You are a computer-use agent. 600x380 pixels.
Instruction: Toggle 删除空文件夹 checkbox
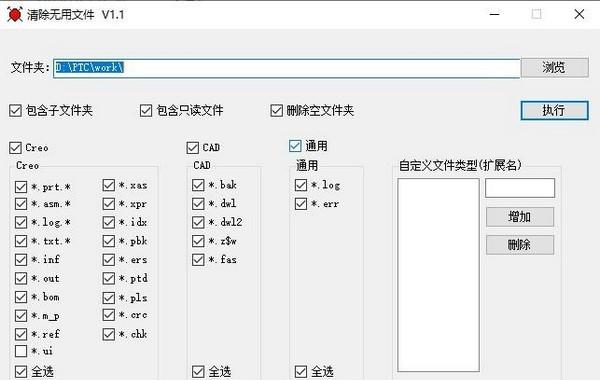tap(276, 111)
